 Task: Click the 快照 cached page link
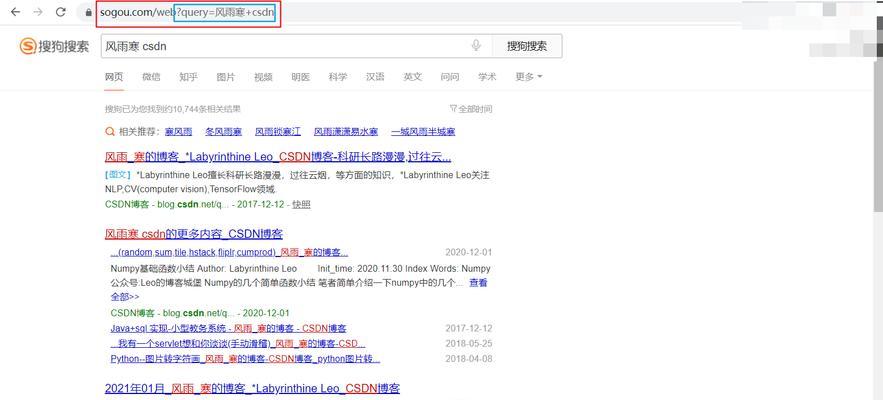coord(301,205)
